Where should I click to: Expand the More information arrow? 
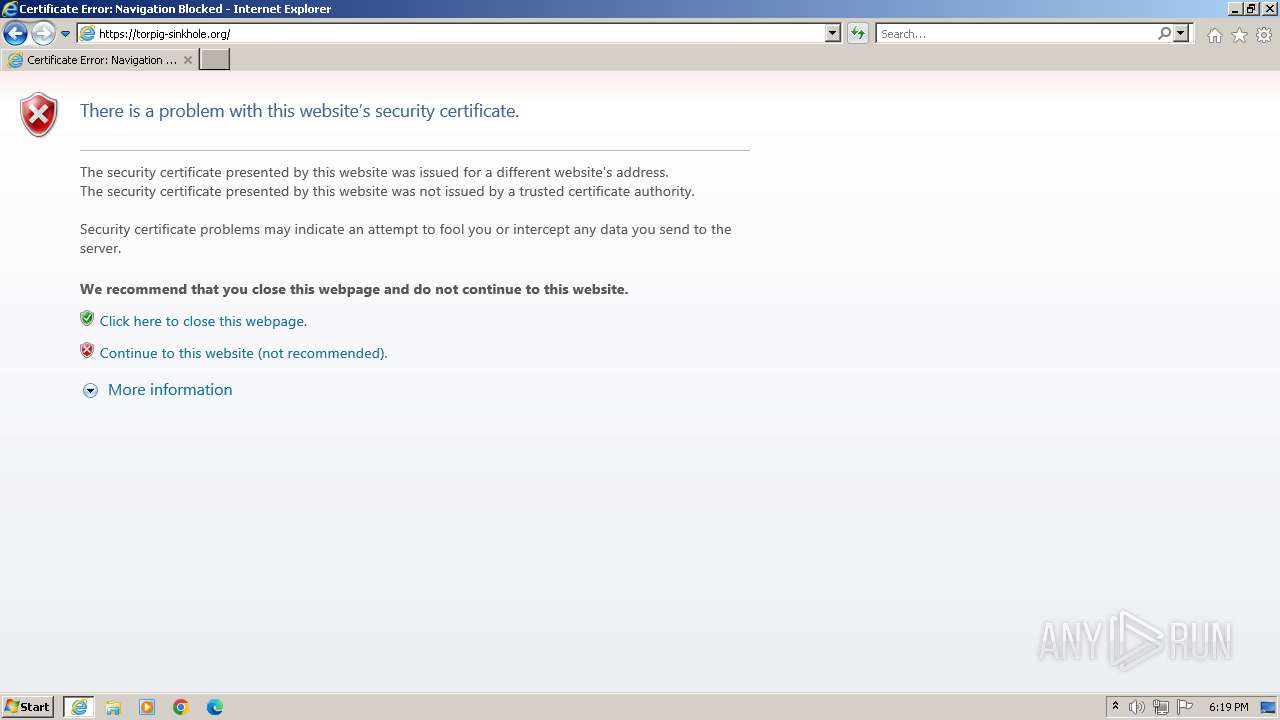tap(90, 391)
